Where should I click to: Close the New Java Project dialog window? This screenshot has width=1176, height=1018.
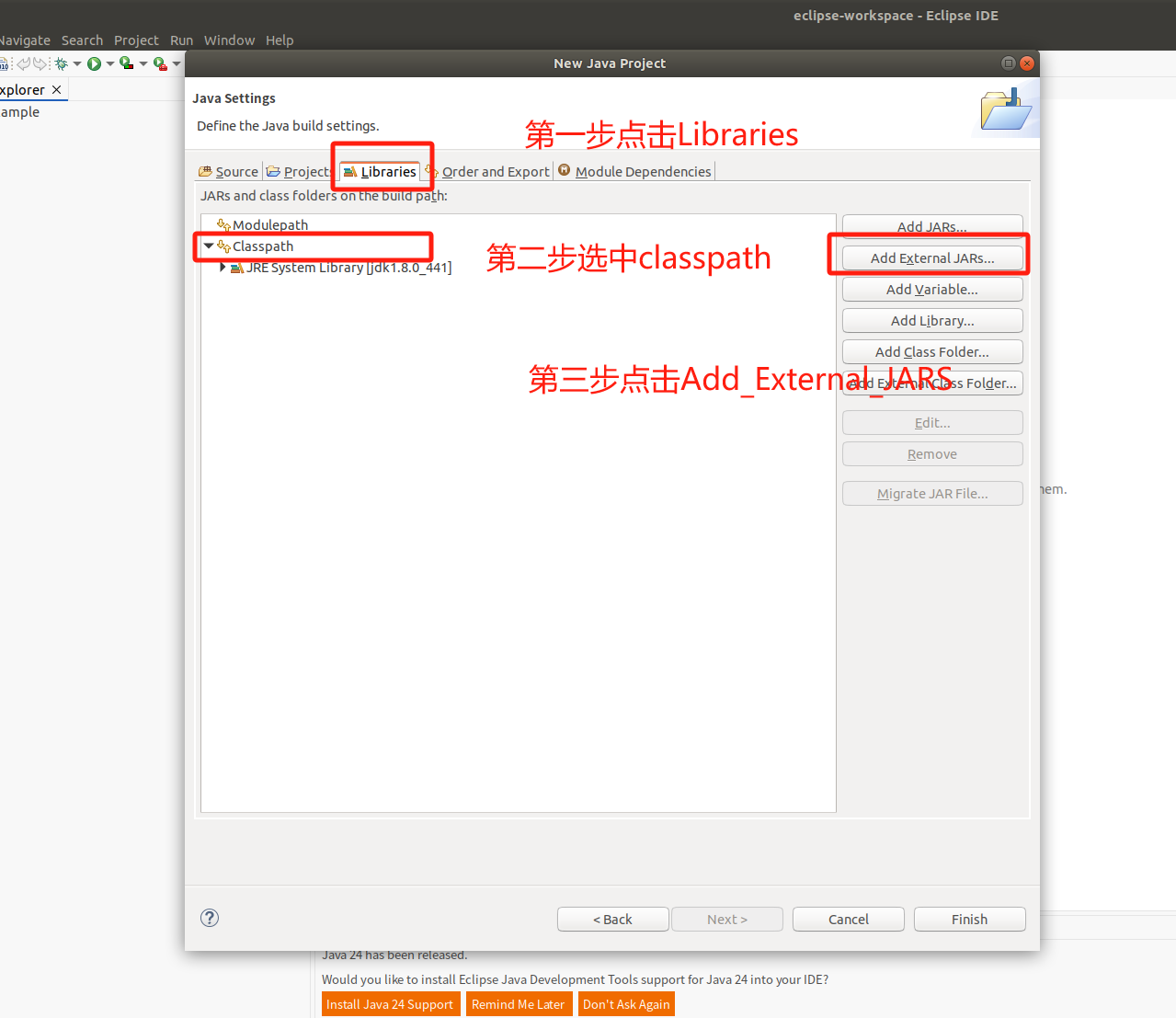pos(1027,63)
